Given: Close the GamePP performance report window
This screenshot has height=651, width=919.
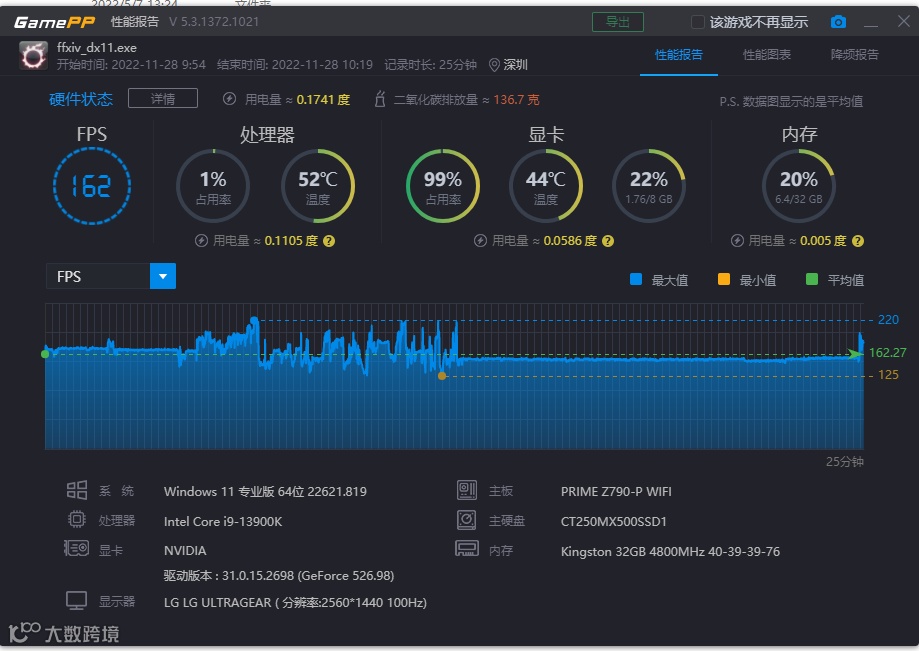Looking at the screenshot, I should click(904, 21).
